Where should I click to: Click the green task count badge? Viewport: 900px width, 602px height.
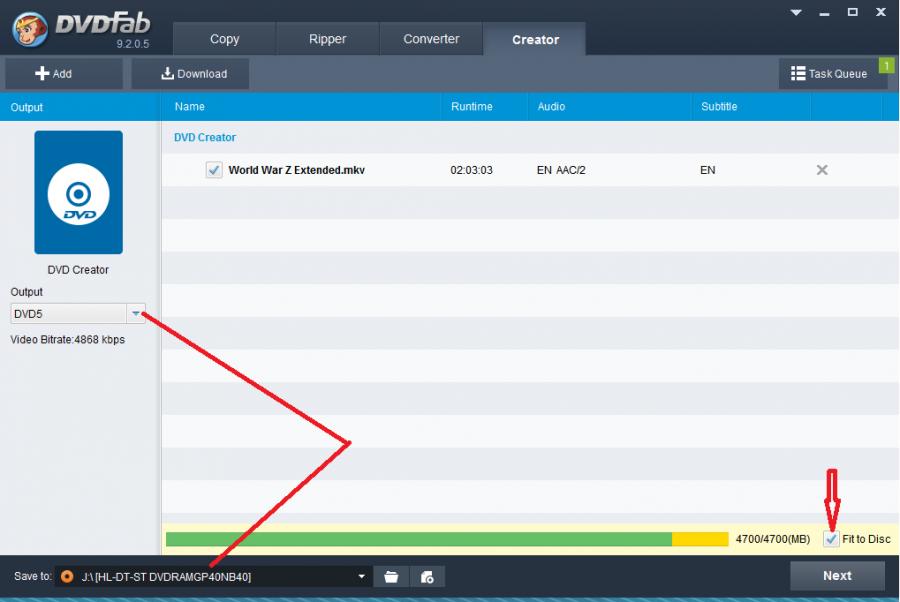coord(886,65)
